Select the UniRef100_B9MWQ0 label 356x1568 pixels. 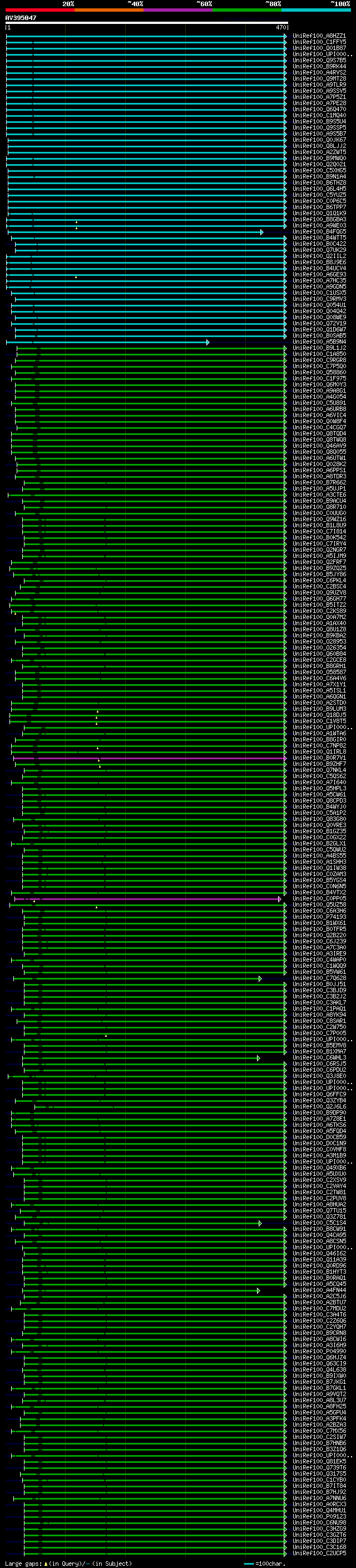pyautogui.click(x=319, y=159)
